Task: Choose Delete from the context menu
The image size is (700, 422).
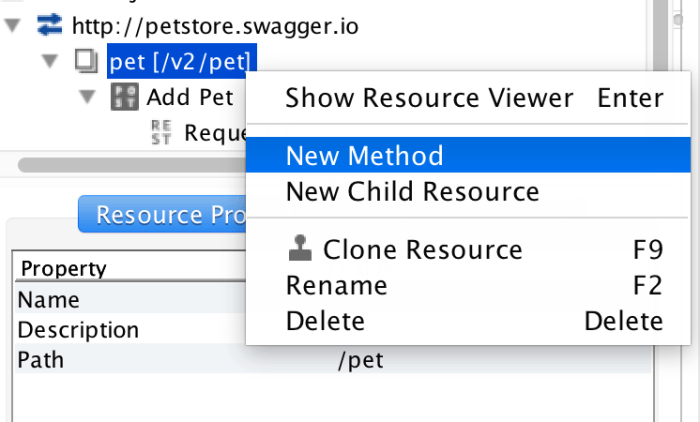Action: pyautogui.click(x=468, y=321)
